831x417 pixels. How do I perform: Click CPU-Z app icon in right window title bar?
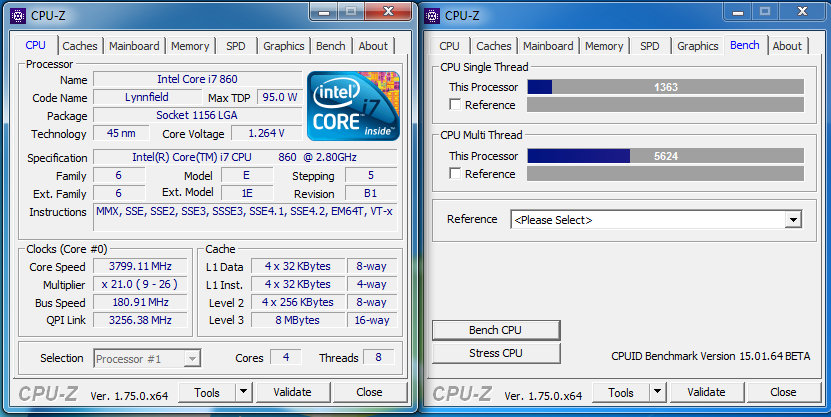[x=432, y=16]
